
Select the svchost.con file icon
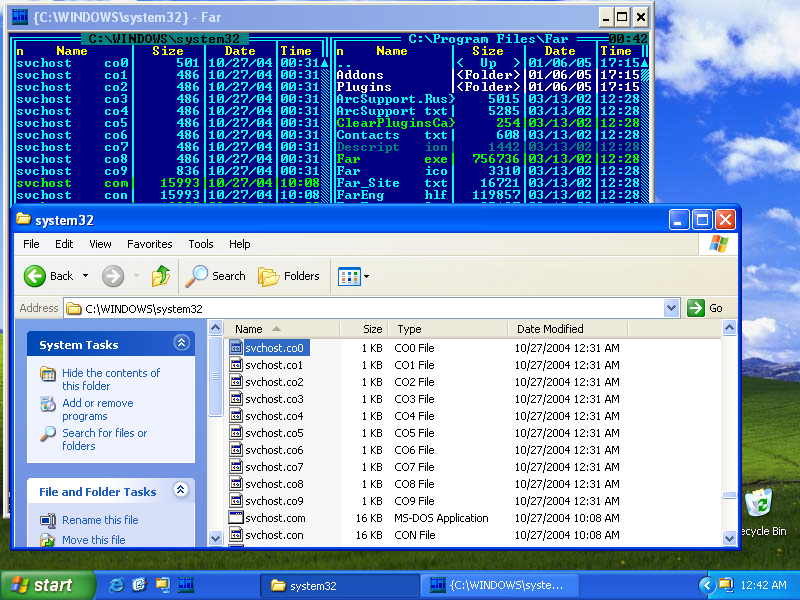(x=236, y=535)
